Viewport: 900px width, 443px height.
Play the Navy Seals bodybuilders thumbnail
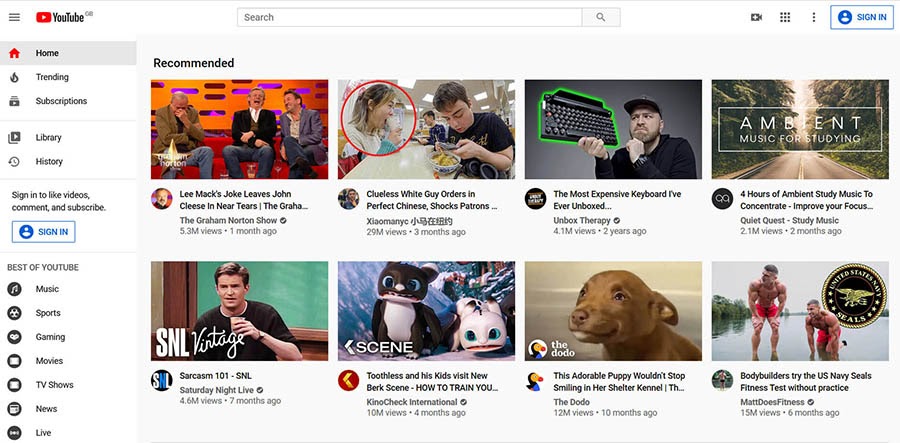pos(800,311)
